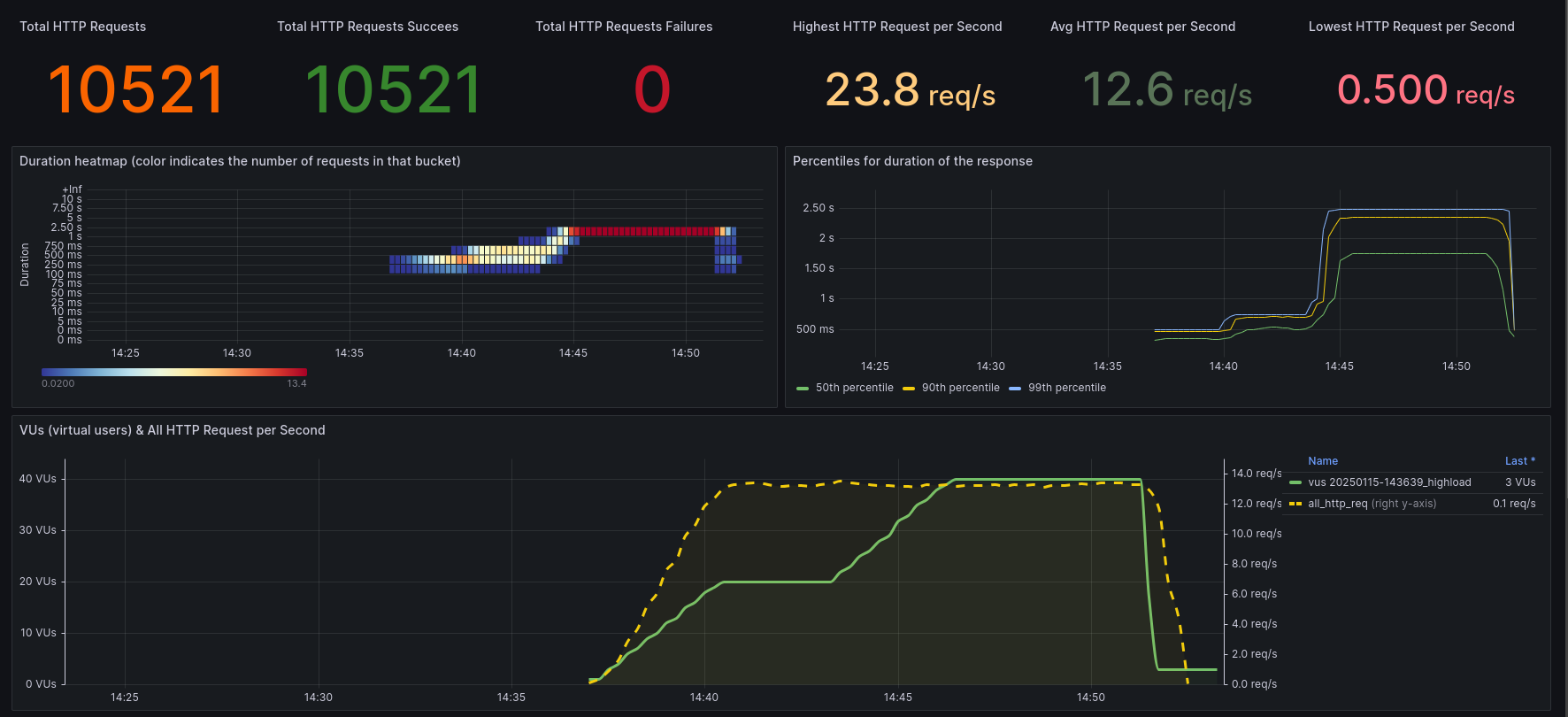Click the Total HTTP Requests panel title
This screenshot has height=717, width=1568.
tap(83, 27)
